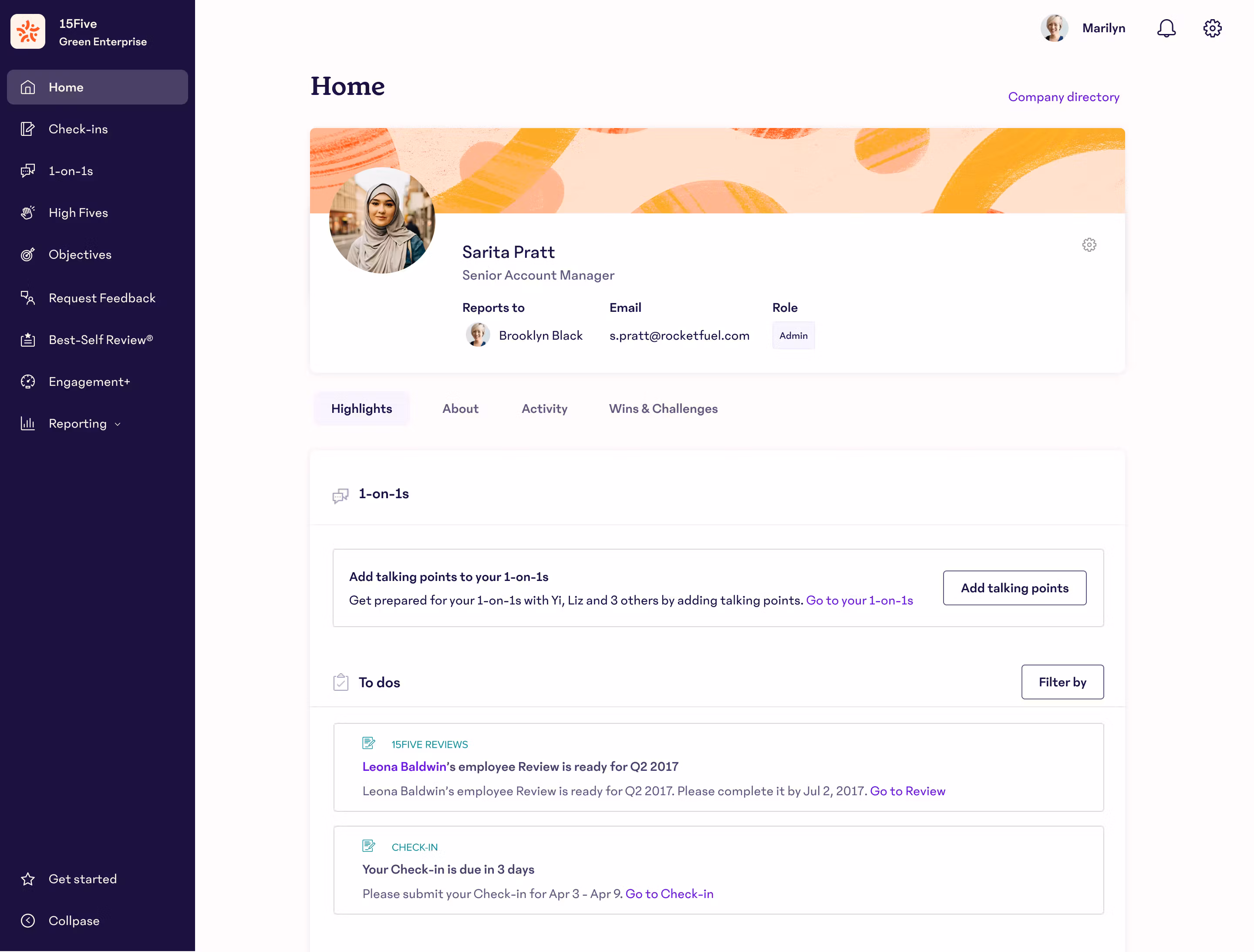The image size is (1254, 952).
Task: Click the Get started star icon
Action: (28, 879)
